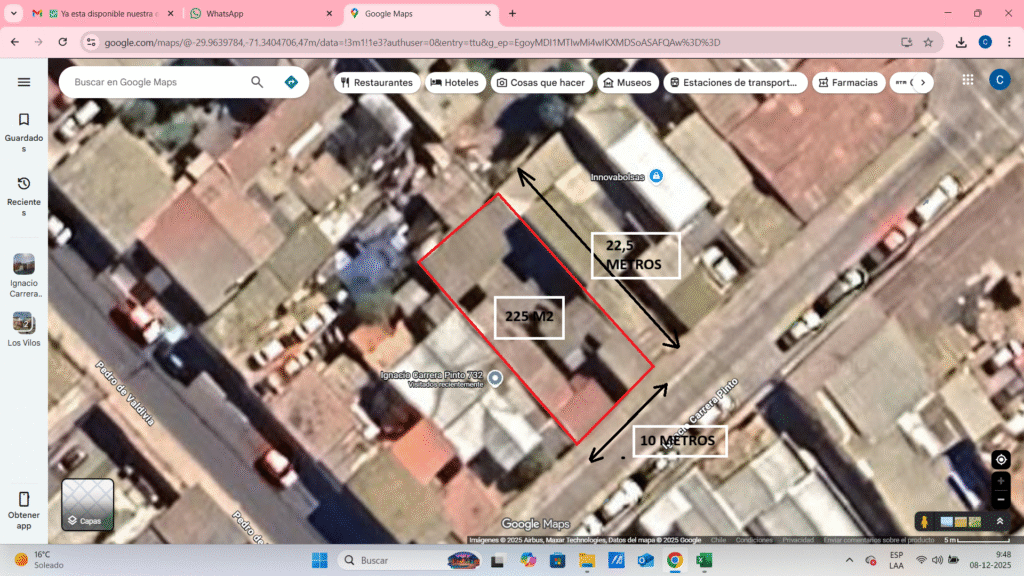Open Guardados saved places

(x=24, y=127)
